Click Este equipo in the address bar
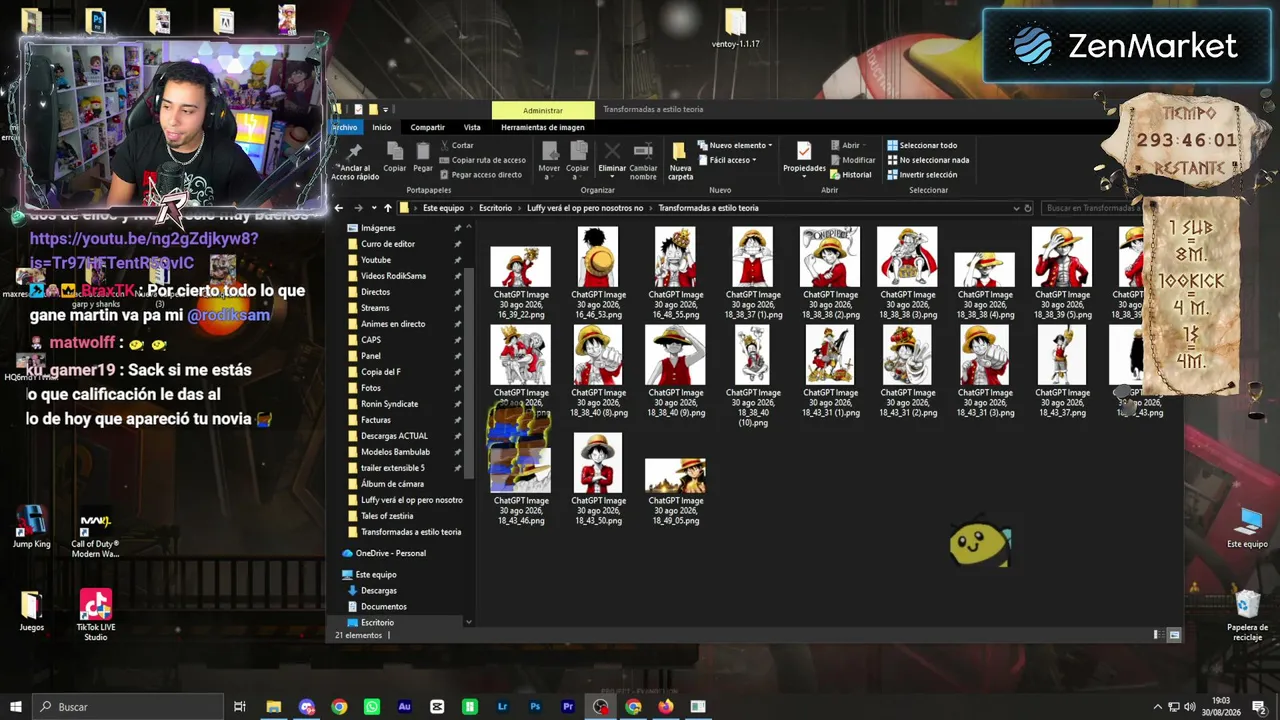This screenshot has height=720, width=1280. pos(443,208)
